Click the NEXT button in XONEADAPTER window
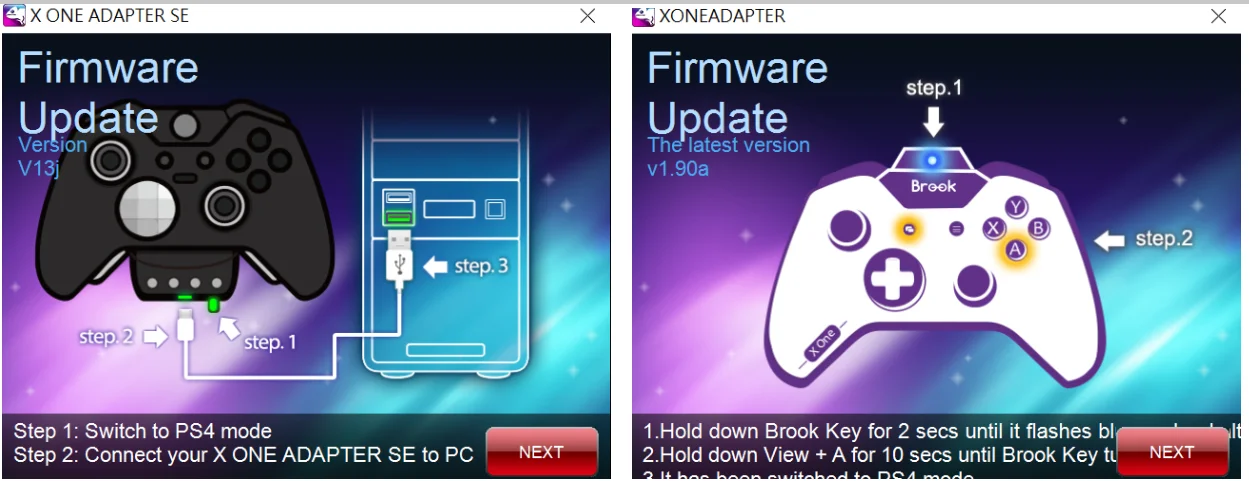 coord(1171,451)
